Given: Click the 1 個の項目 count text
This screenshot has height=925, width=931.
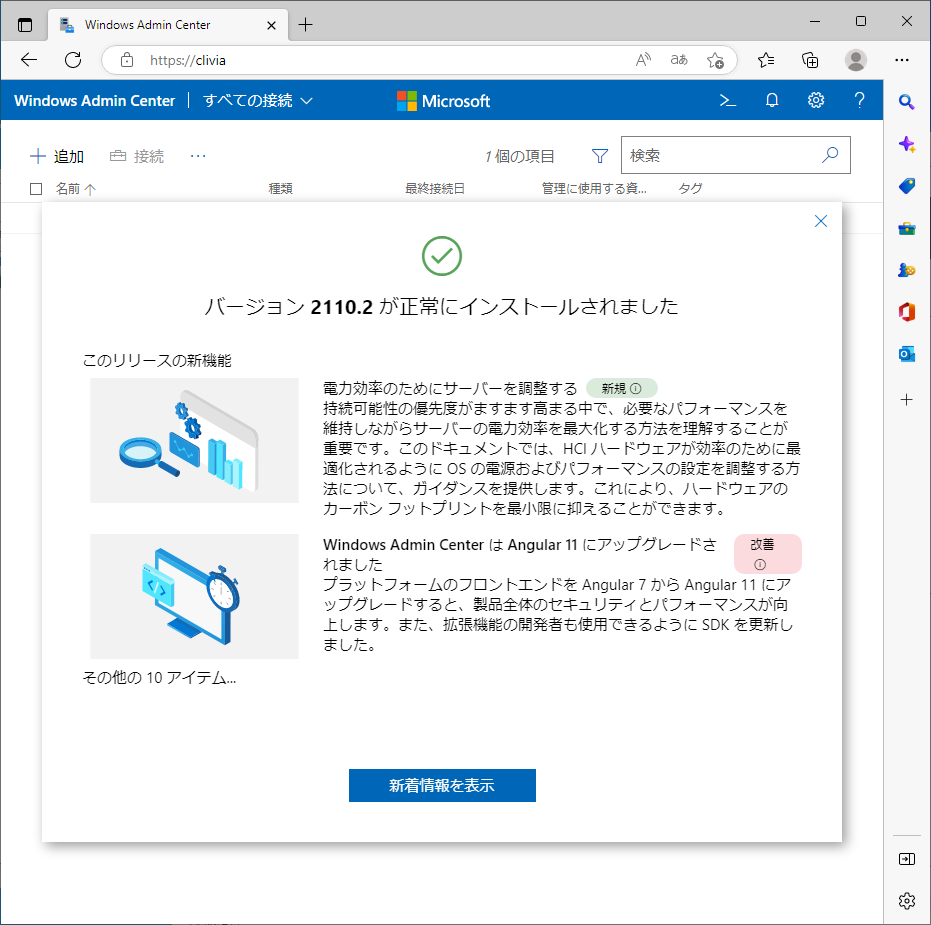Looking at the screenshot, I should point(520,156).
